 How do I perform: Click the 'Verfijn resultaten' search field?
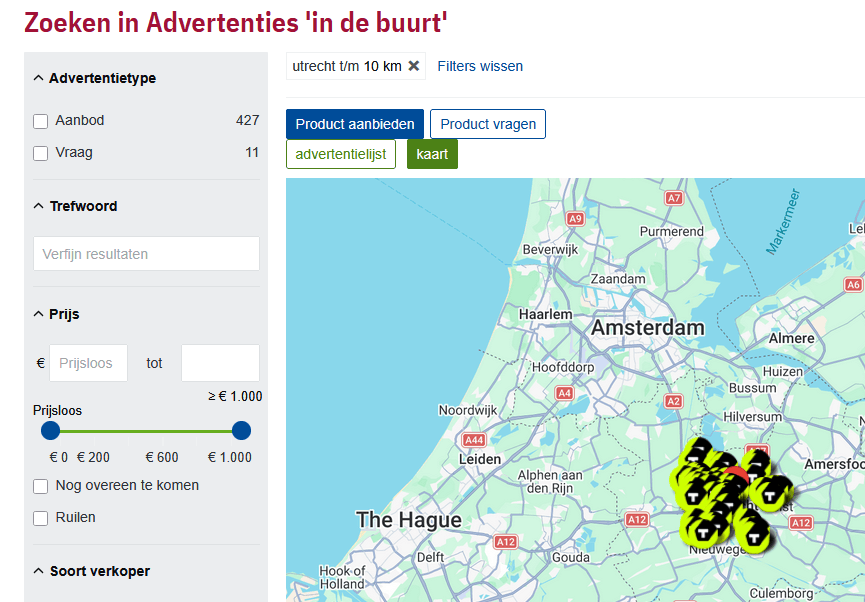(146, 253)
